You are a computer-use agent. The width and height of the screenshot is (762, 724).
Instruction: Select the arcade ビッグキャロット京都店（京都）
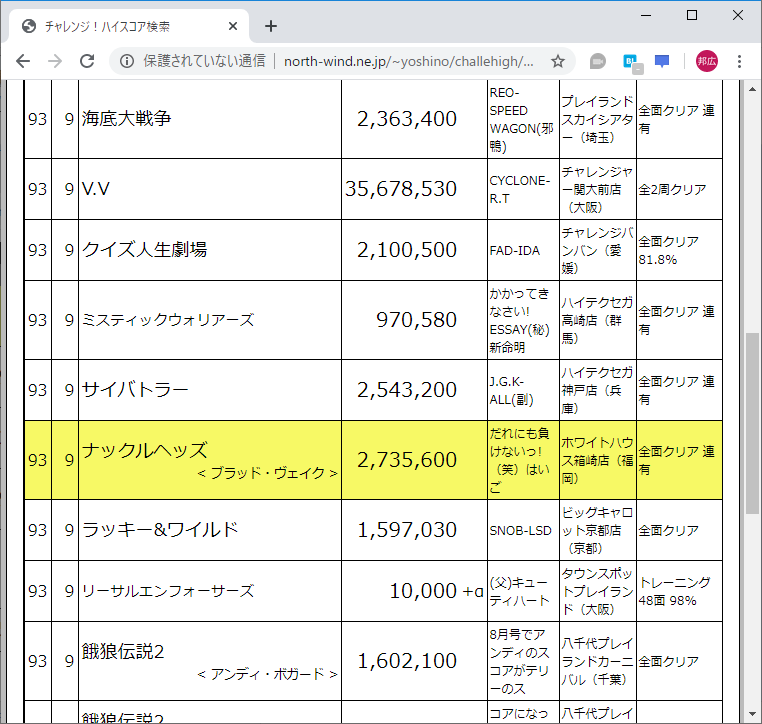tap(597, 531)
